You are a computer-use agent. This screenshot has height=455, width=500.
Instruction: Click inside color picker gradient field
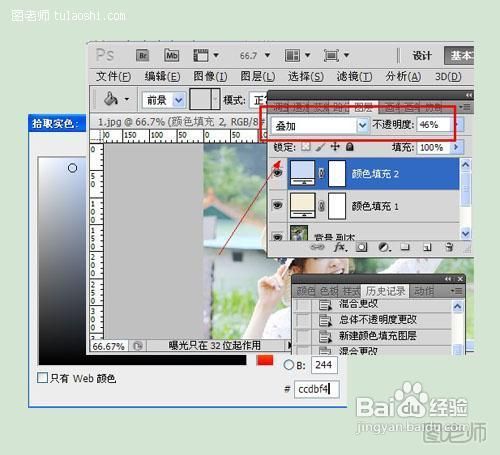click(62, 260)
